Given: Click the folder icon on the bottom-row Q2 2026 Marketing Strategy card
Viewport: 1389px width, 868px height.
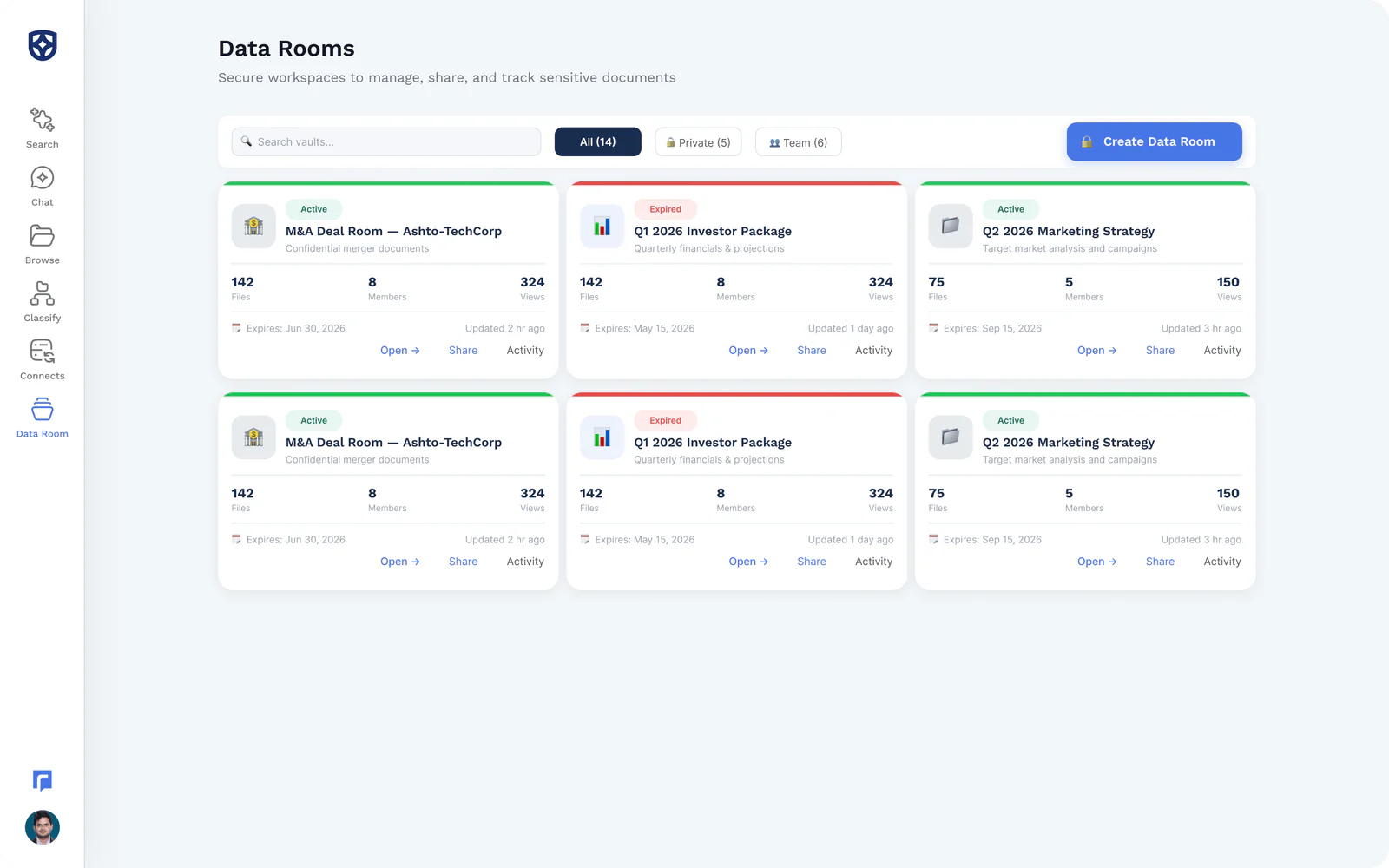Looking at the screenshot, I should coord(951,437).
